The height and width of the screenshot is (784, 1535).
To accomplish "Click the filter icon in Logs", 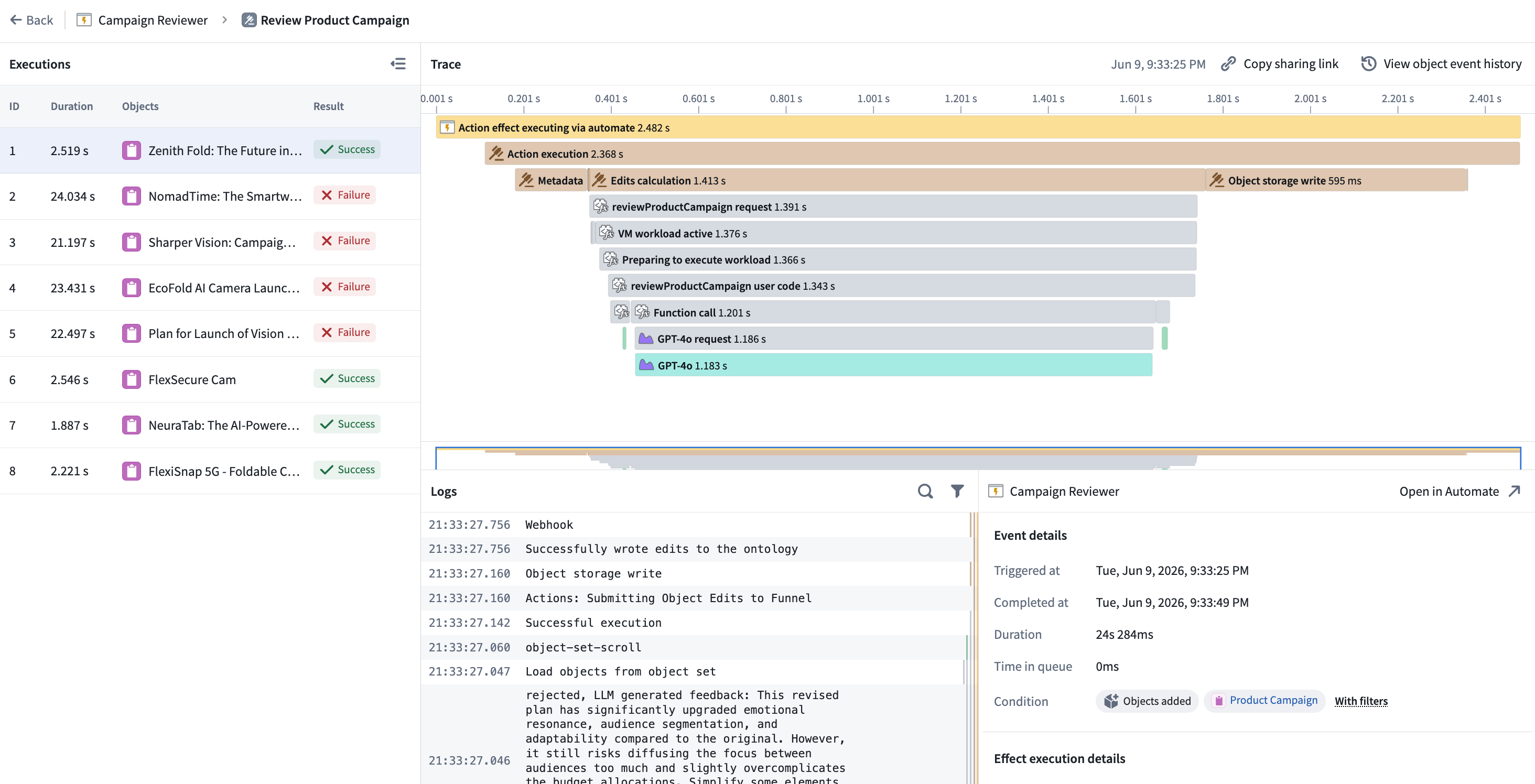I will pyautogui.click(x=957, y=492).
